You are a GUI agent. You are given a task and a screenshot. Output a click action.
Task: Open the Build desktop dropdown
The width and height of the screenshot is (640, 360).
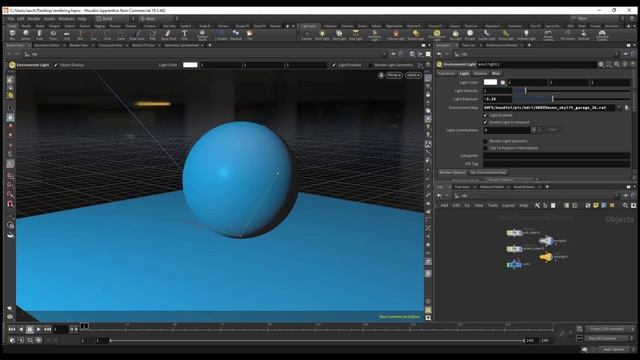click(x=116, y=19)
